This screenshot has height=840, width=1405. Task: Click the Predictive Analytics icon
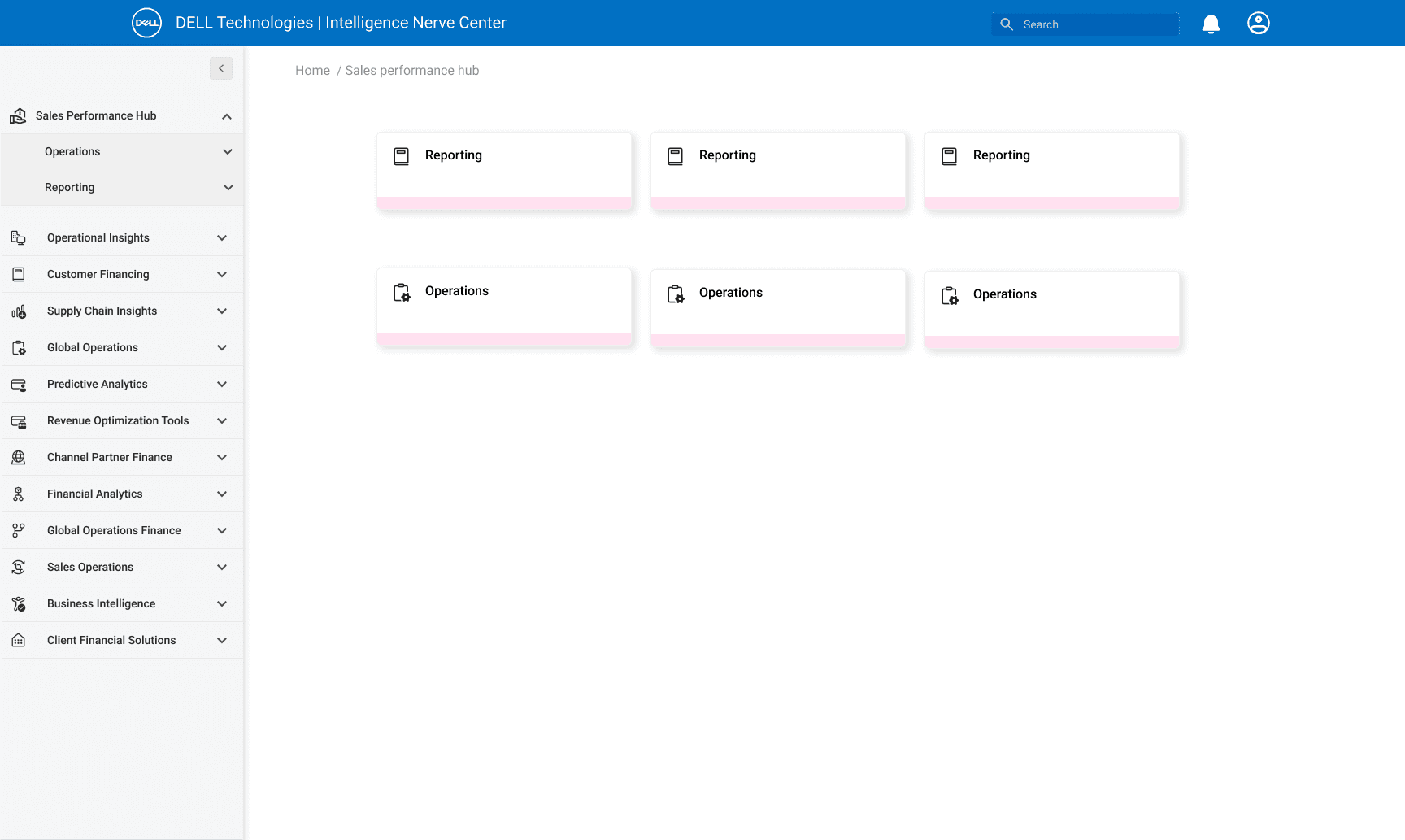[18, 384]
